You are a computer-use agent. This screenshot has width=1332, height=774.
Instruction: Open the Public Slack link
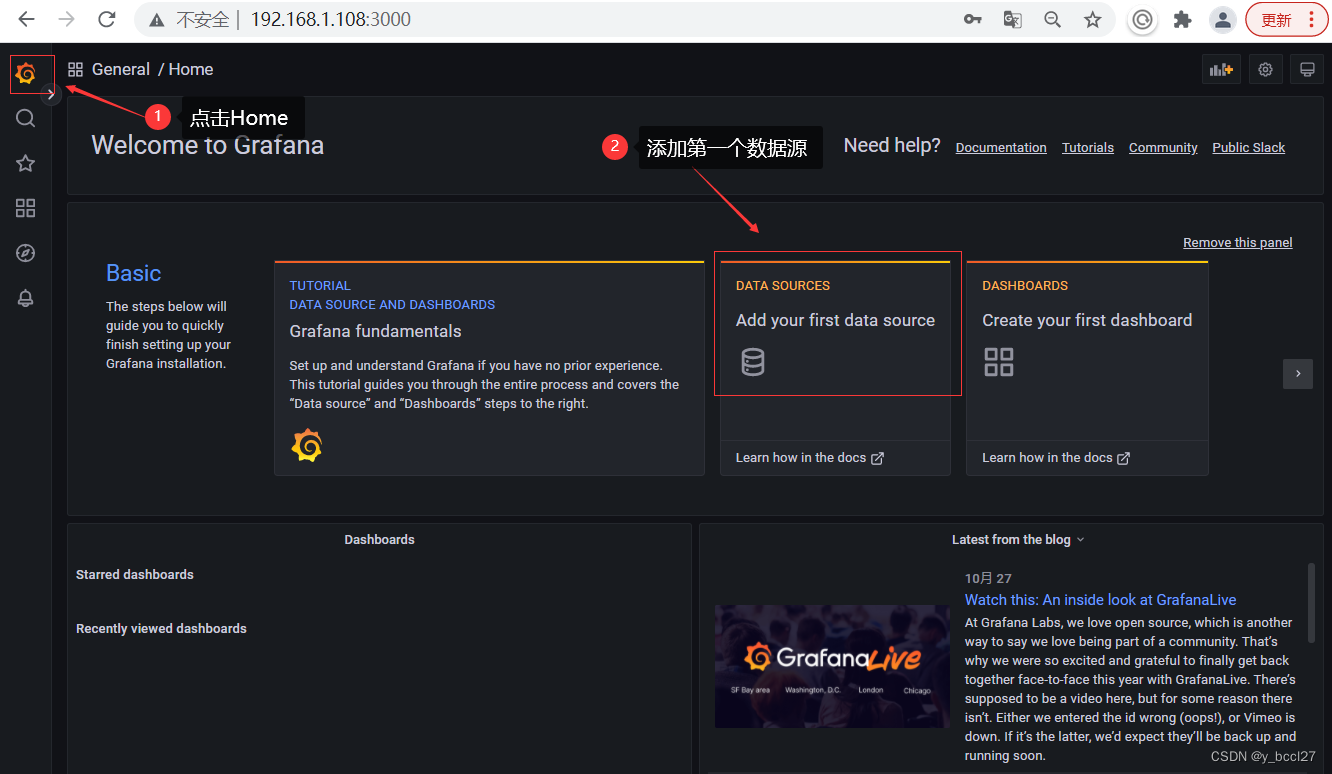click(1249, 147)
